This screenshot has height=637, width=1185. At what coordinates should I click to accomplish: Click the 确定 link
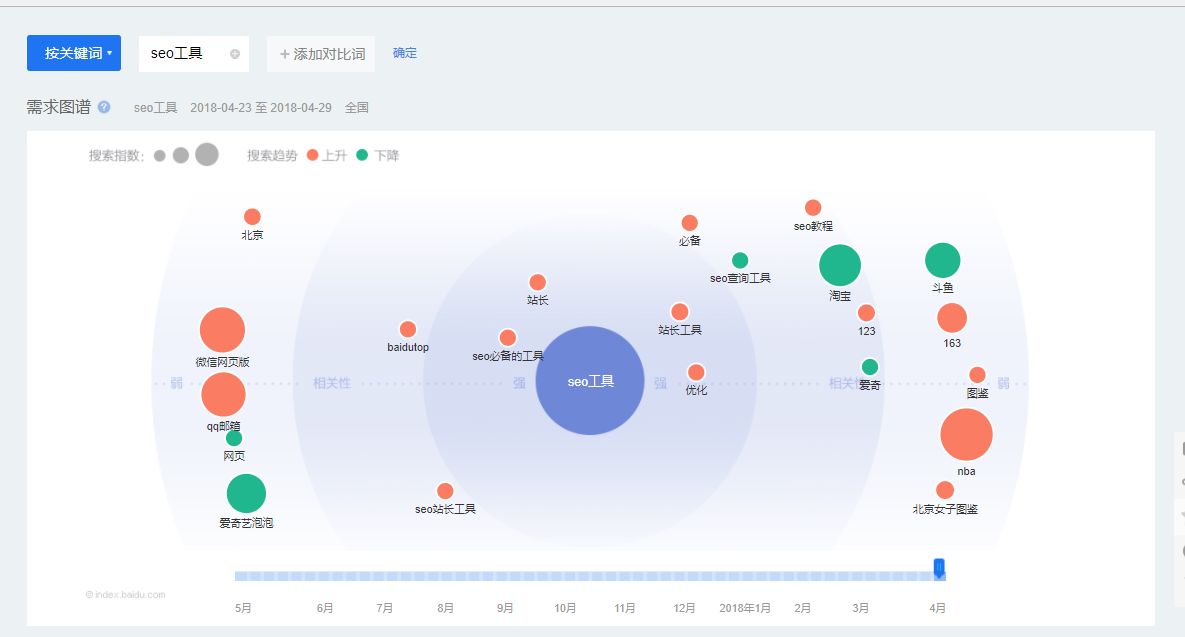coord(405,53)
